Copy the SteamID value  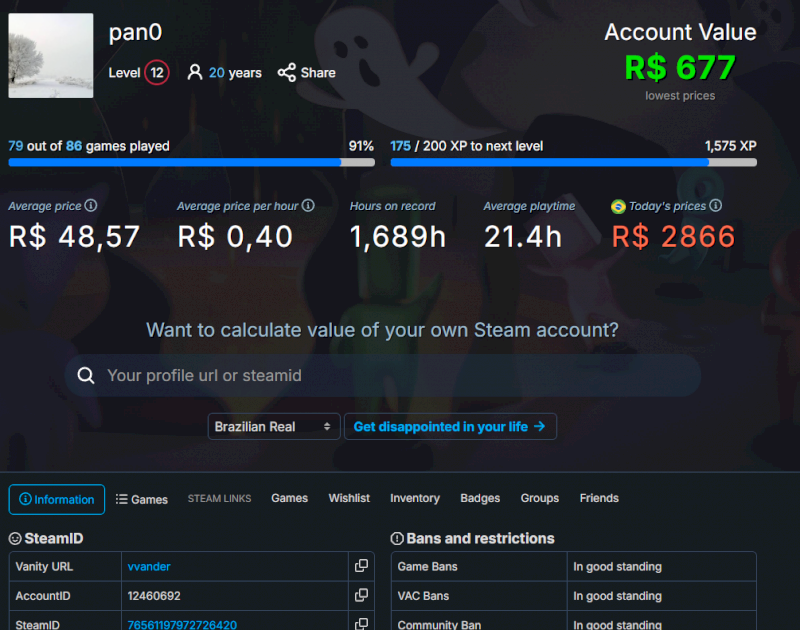tap(361, 623)
